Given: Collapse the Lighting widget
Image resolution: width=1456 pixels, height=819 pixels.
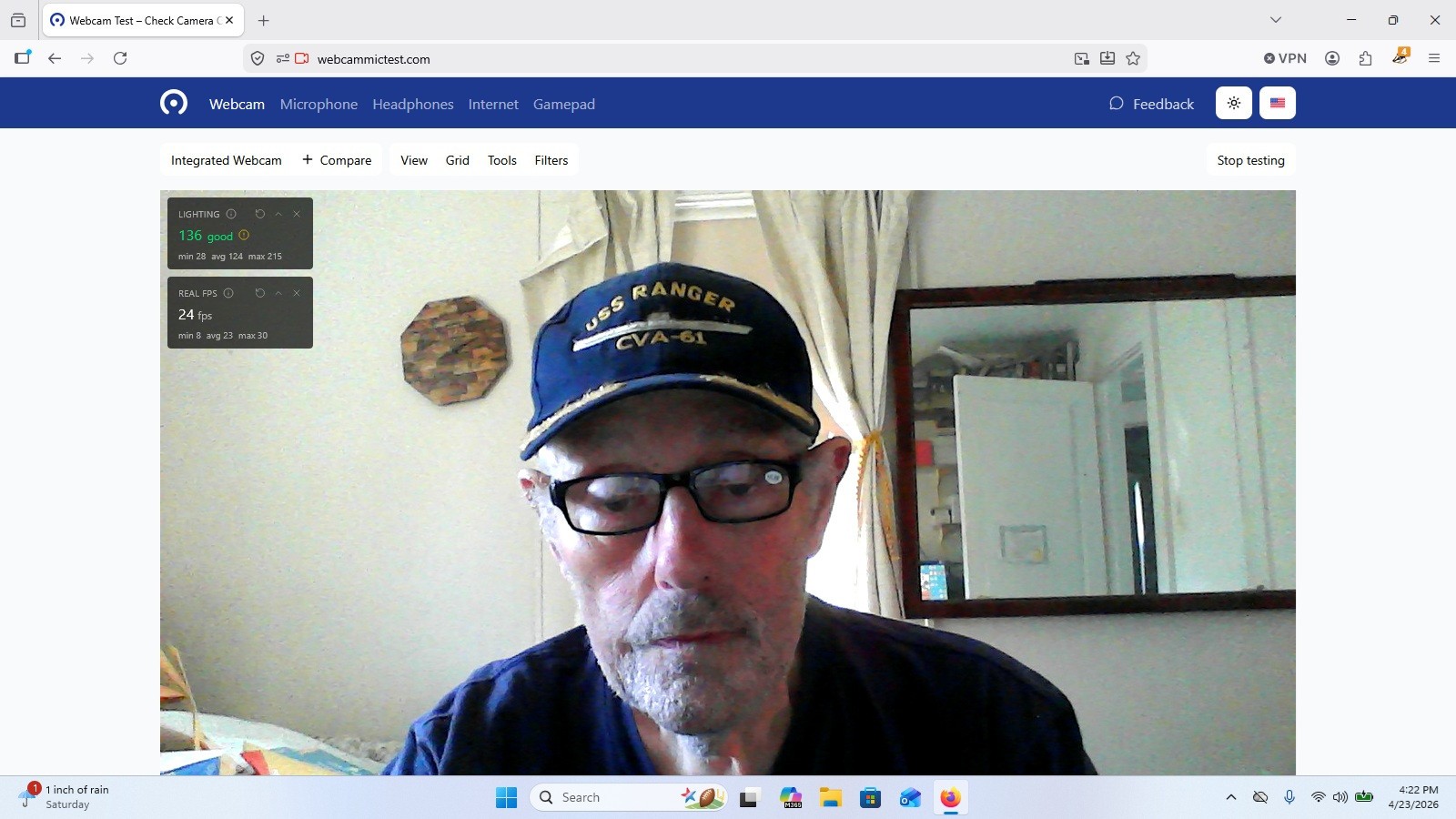Looking at the screenshot, I should (x=278, y=214).
